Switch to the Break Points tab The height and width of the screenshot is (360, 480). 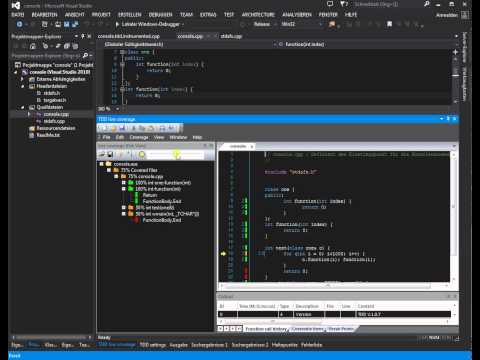[x=340, y=329]
